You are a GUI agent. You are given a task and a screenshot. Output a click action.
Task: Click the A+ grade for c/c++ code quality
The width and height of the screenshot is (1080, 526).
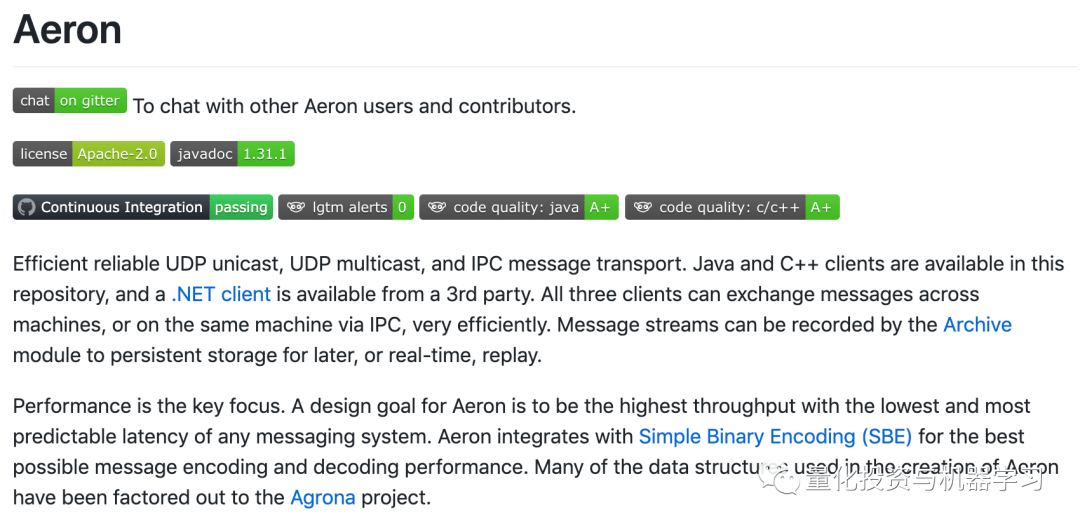click(821, 207)
